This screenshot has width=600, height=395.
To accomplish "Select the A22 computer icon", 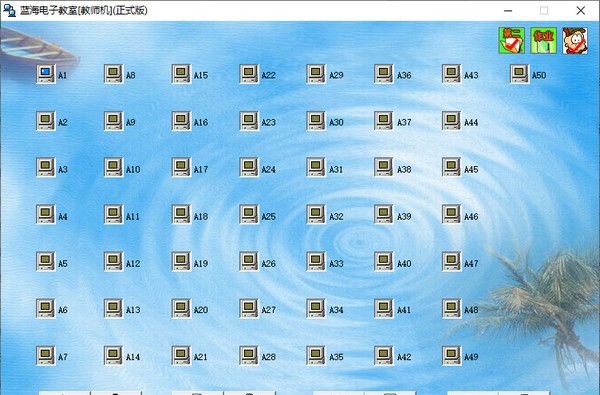I will coord(249,74).
